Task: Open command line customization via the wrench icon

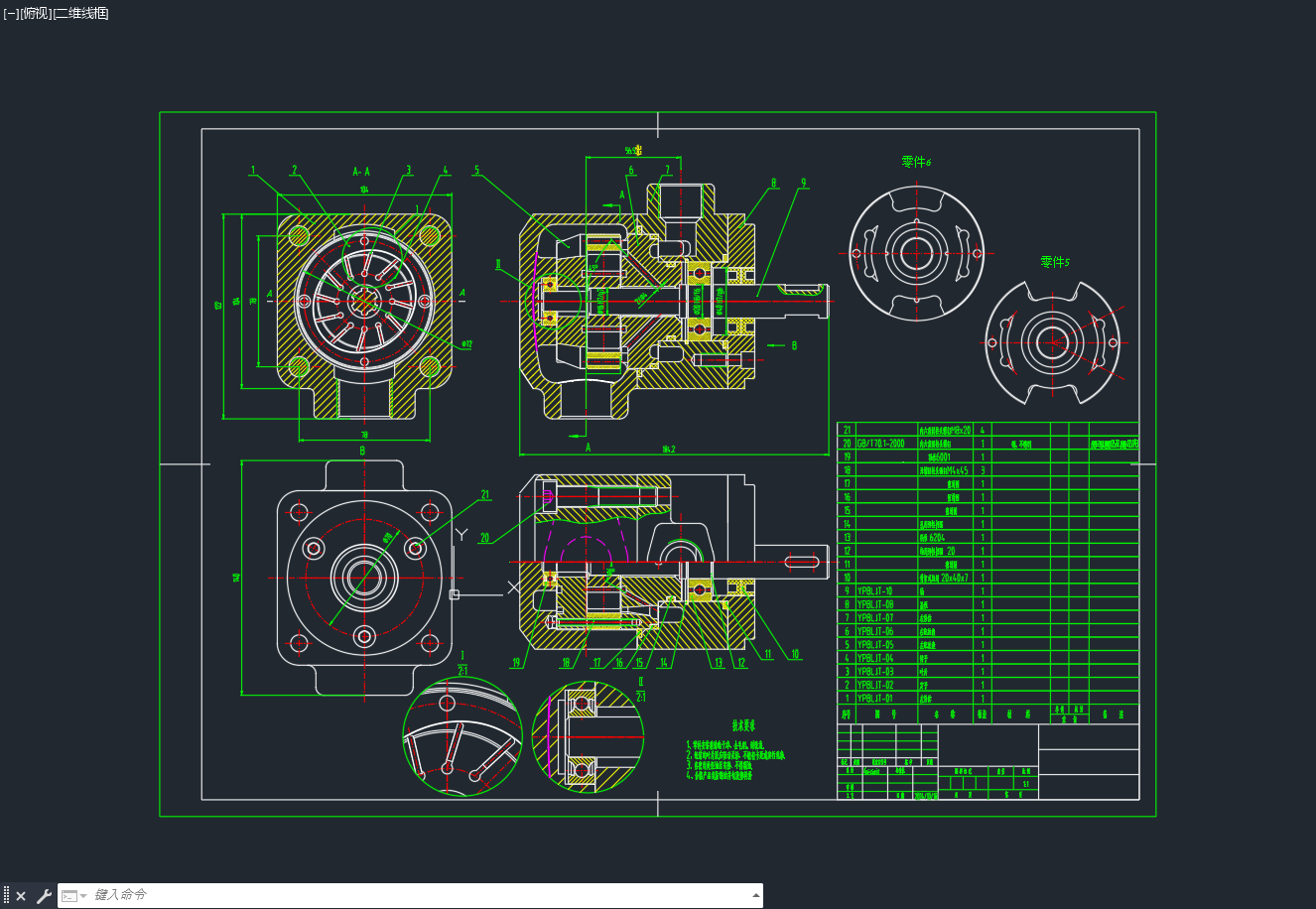Action: click(44, 896)
